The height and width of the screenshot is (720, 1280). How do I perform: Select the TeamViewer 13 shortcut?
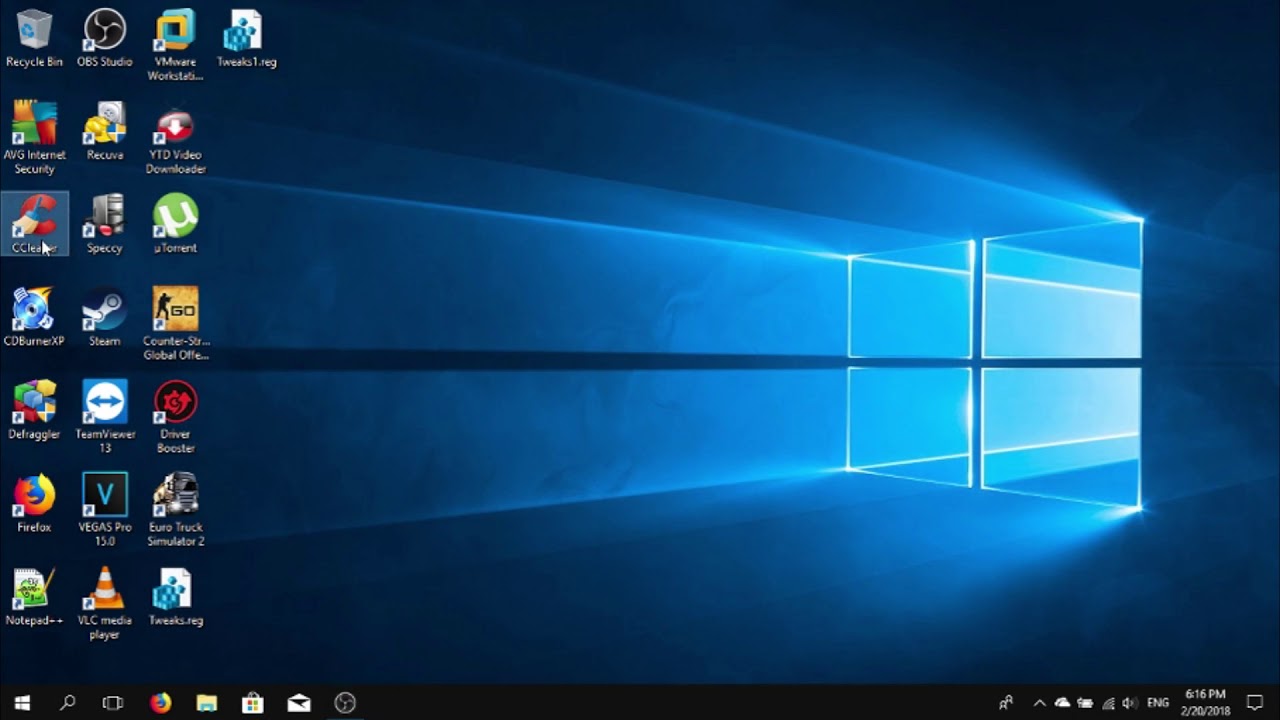(x=104, y=417)
